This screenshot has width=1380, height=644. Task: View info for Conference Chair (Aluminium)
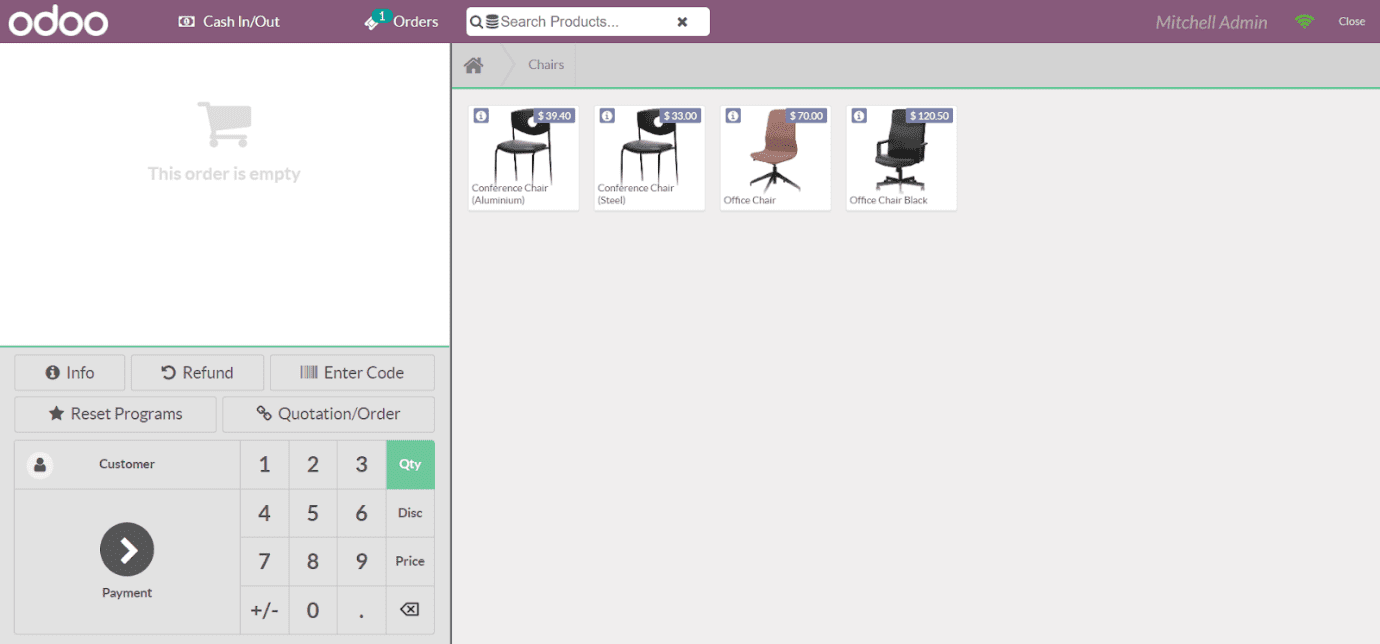click(x=481, y=116)
